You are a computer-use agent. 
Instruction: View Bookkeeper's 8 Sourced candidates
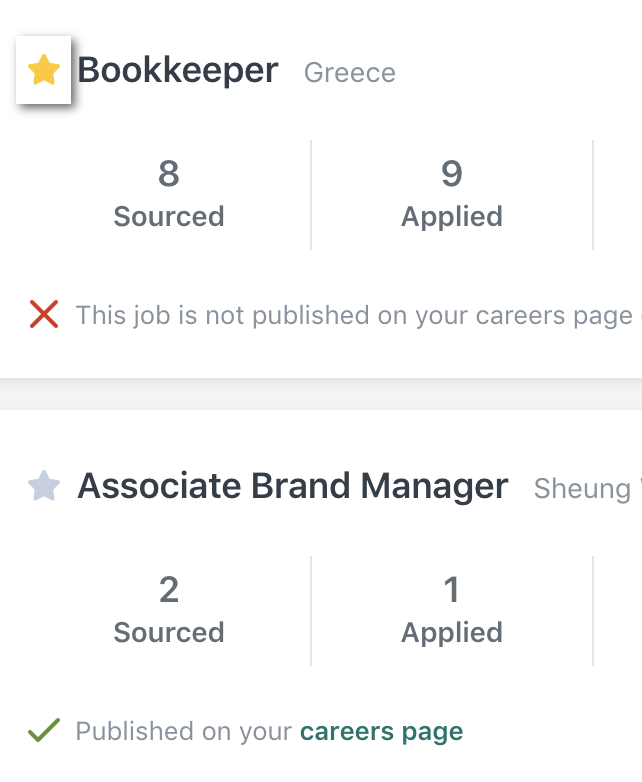pos(169,195)
